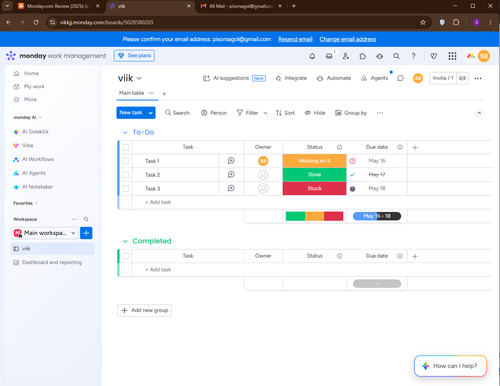Image resolution: width=500 pixels, height=386 pixels.
Task: Add a new board view with plus
Action: point(164,94)
